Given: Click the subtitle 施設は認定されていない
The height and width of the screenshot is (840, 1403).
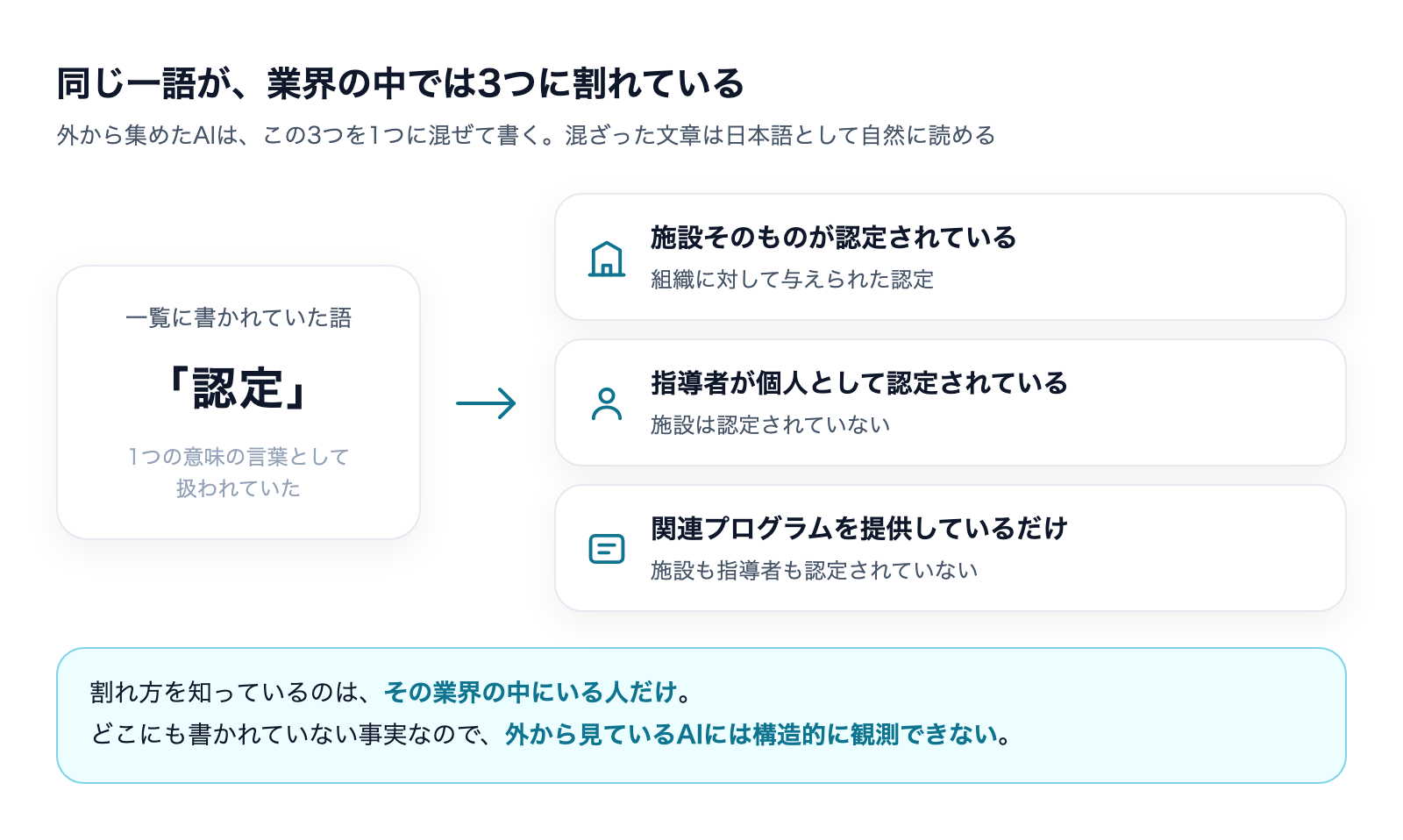Looking at the screenshot, I should pos(770,425).
